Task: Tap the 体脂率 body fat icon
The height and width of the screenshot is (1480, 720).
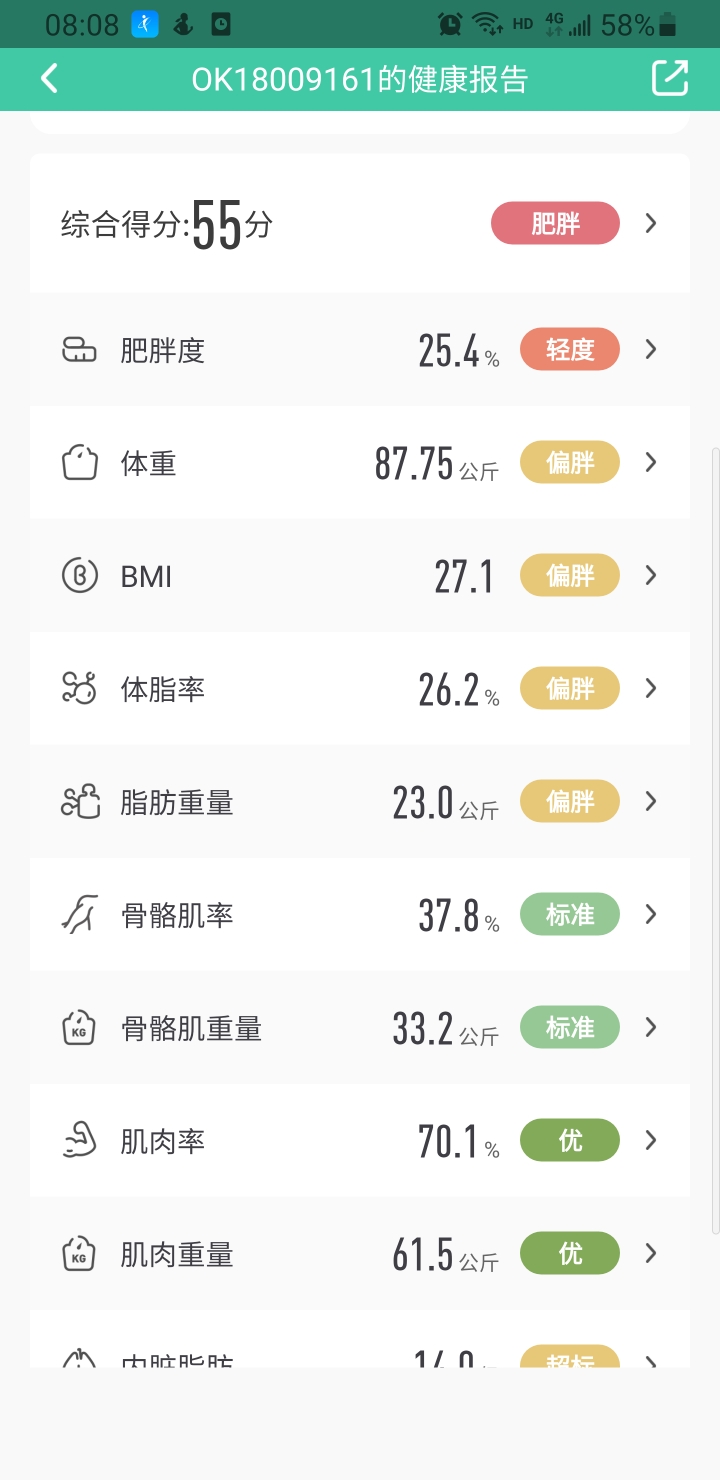Action: pos(80,689)
